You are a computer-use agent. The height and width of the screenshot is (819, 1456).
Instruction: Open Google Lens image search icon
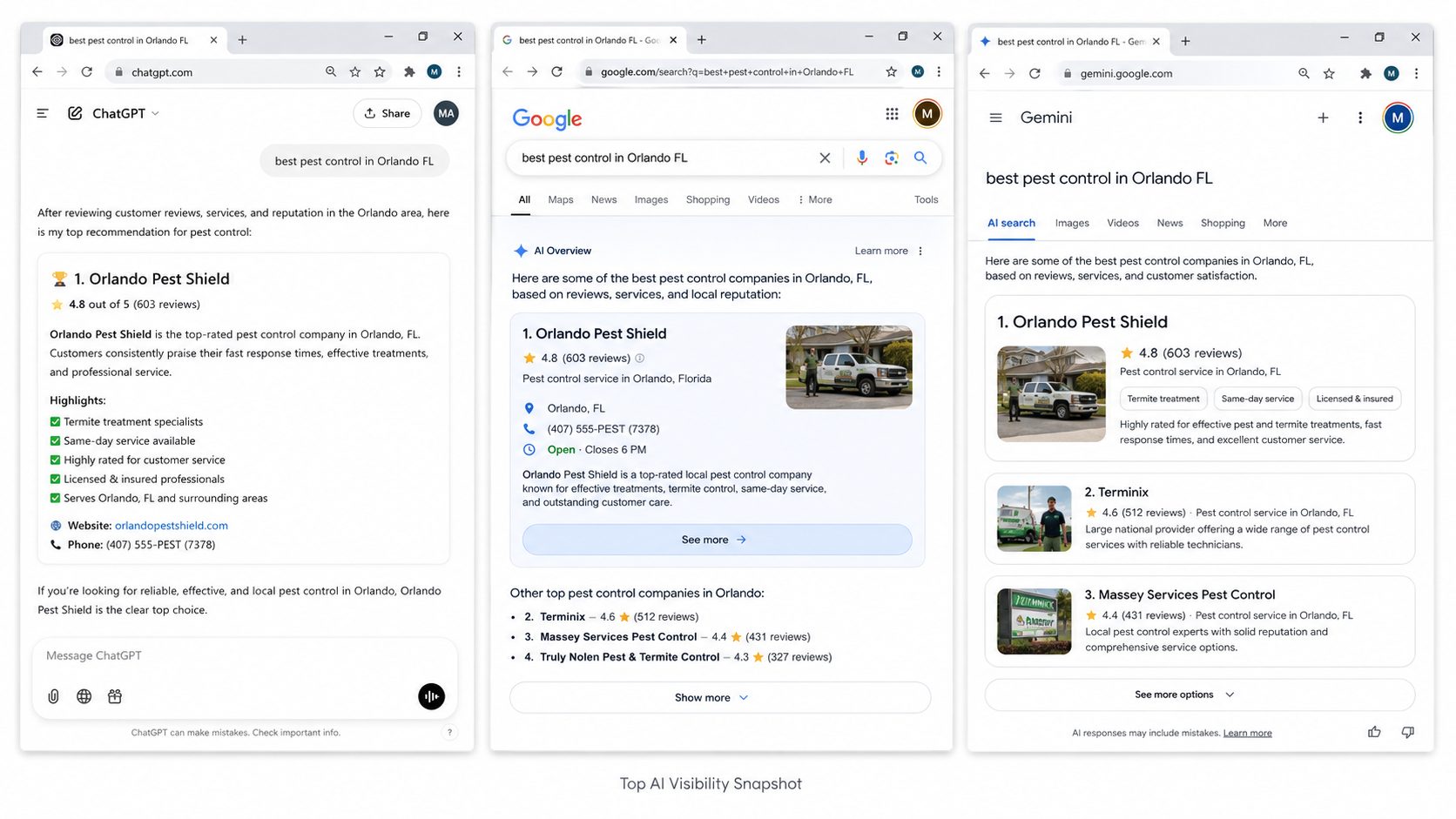891,158
